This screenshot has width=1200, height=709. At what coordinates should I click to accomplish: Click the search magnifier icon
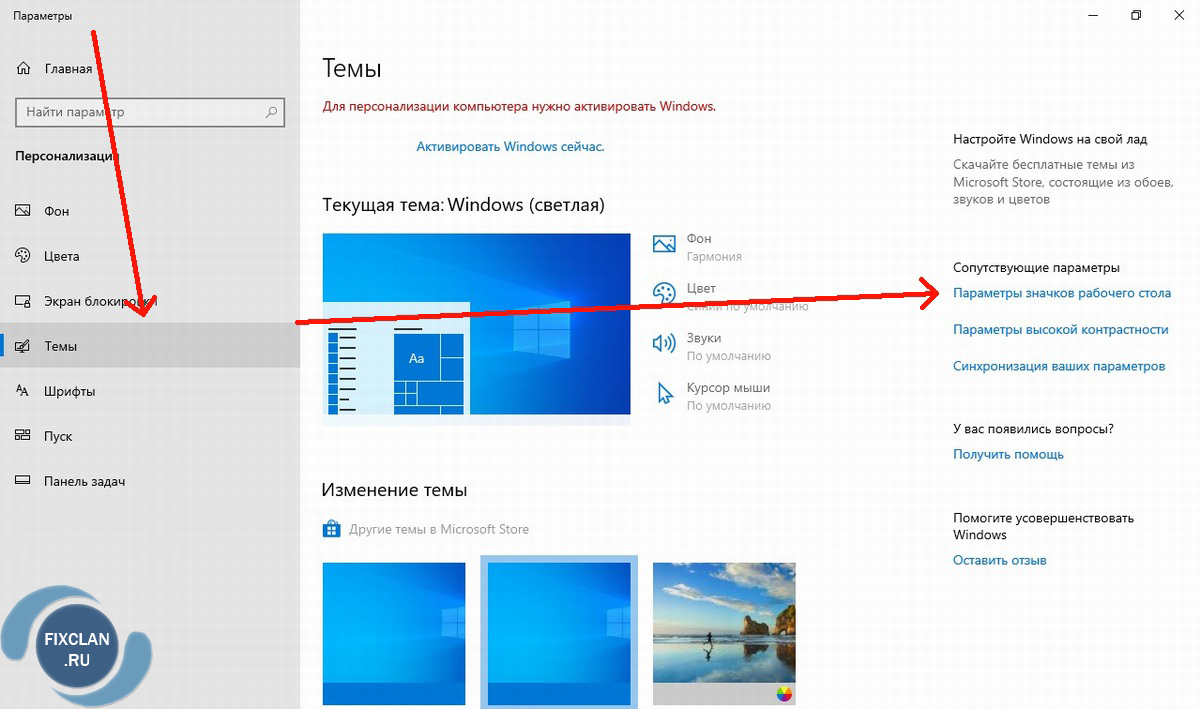(x=270, y=113)
